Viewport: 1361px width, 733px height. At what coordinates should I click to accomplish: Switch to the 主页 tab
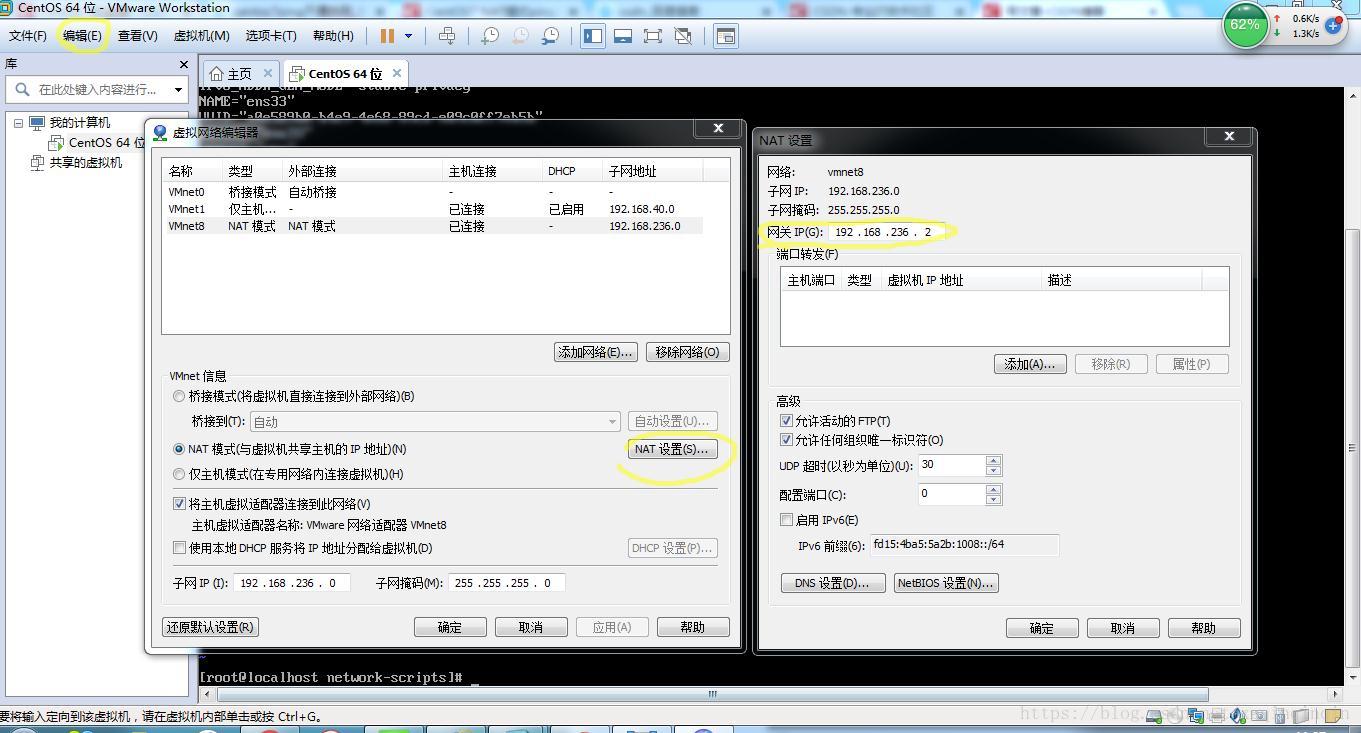240,74
